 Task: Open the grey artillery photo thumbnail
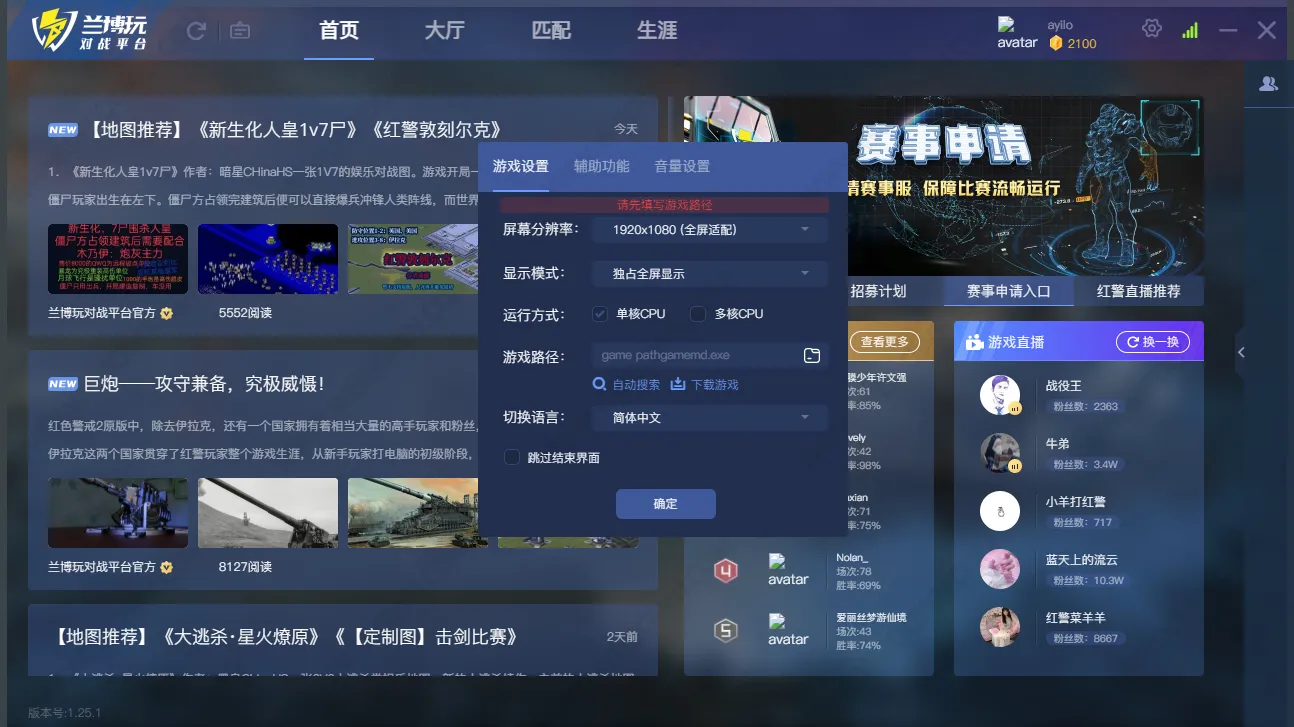[x=268, y=513]
